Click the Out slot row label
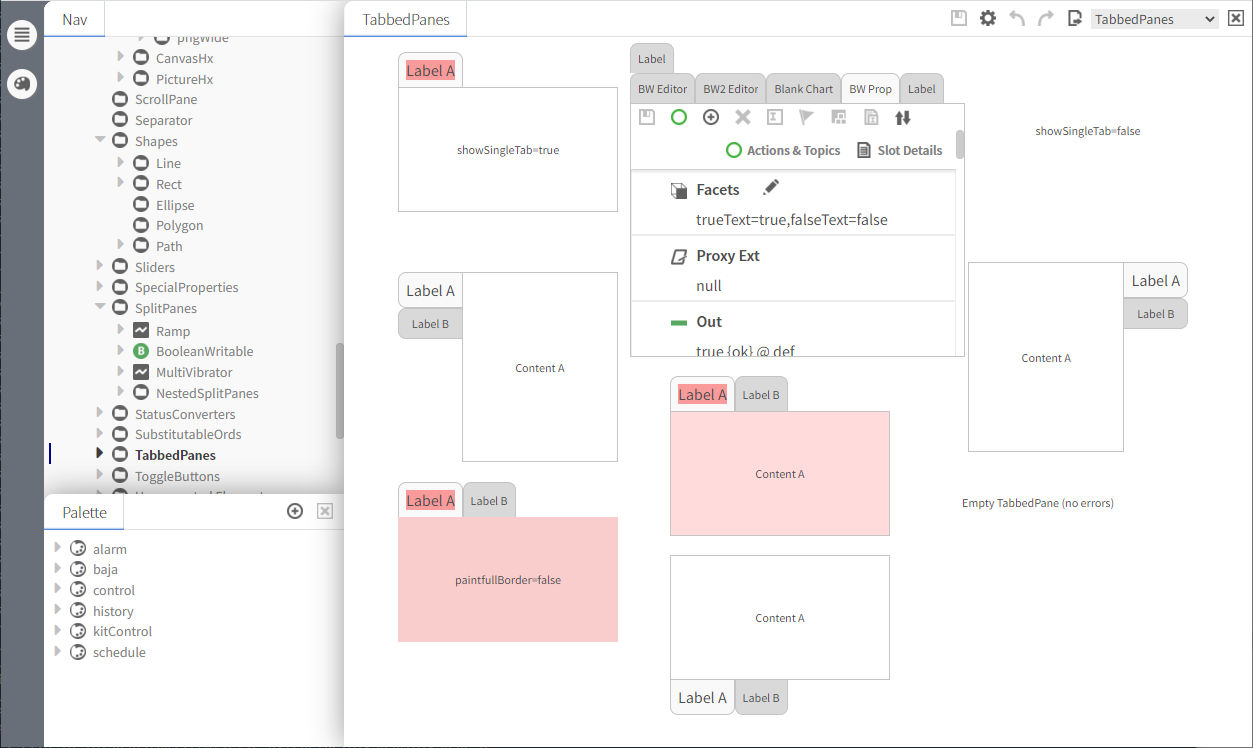 click(709, 322)
